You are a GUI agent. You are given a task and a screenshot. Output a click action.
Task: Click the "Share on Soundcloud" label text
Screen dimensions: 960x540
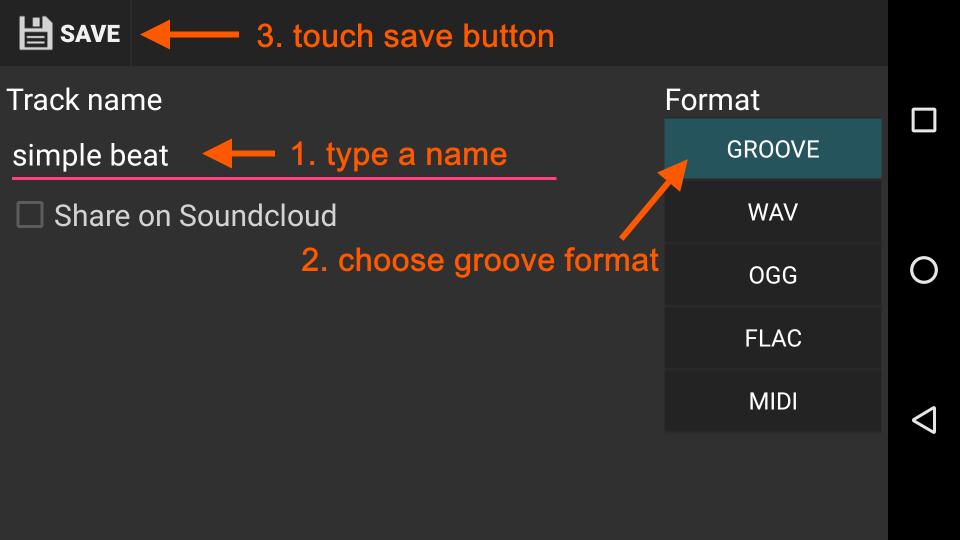click(x=195, y=215)
